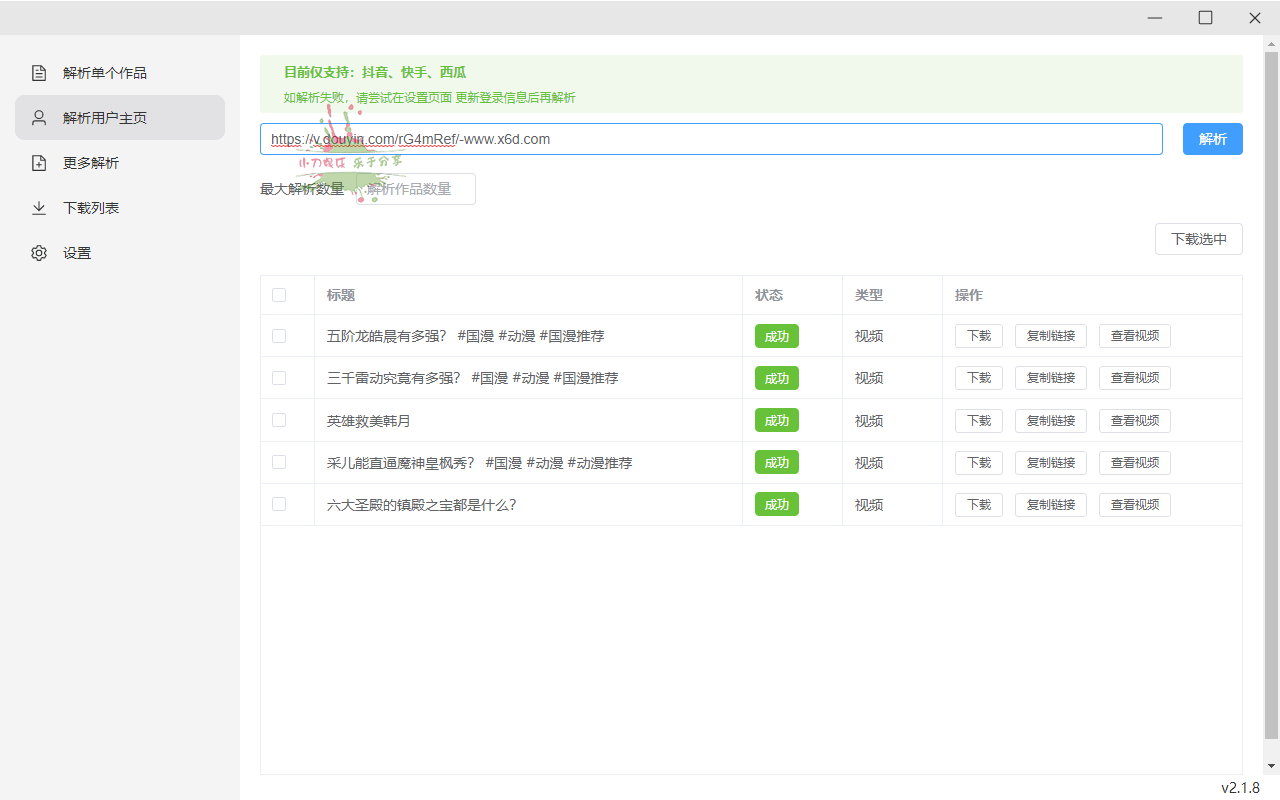The image size is (1280, 800).
Task: Check the box for 五阶龙皓晨有多强 row
Action: pos(279,336)
